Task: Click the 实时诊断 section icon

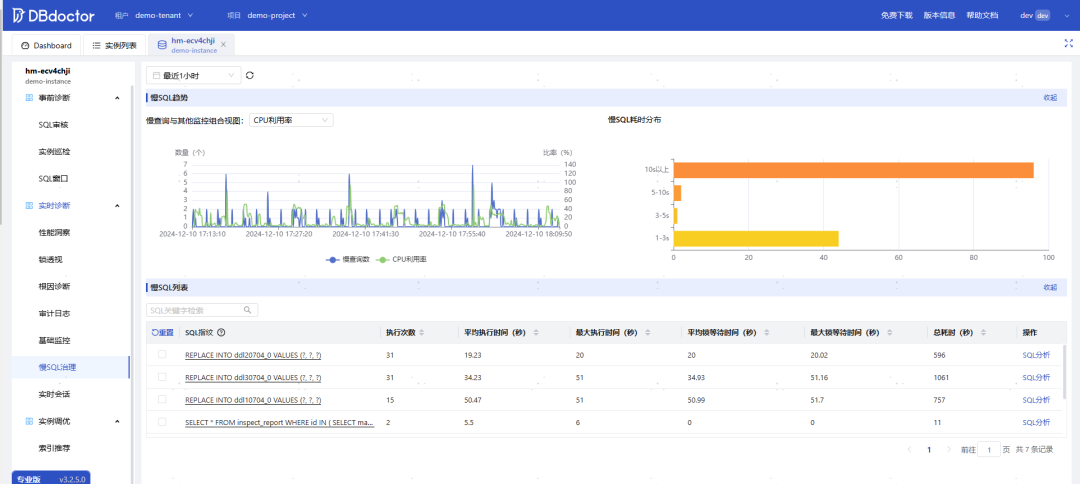Action: coord(29,205)
